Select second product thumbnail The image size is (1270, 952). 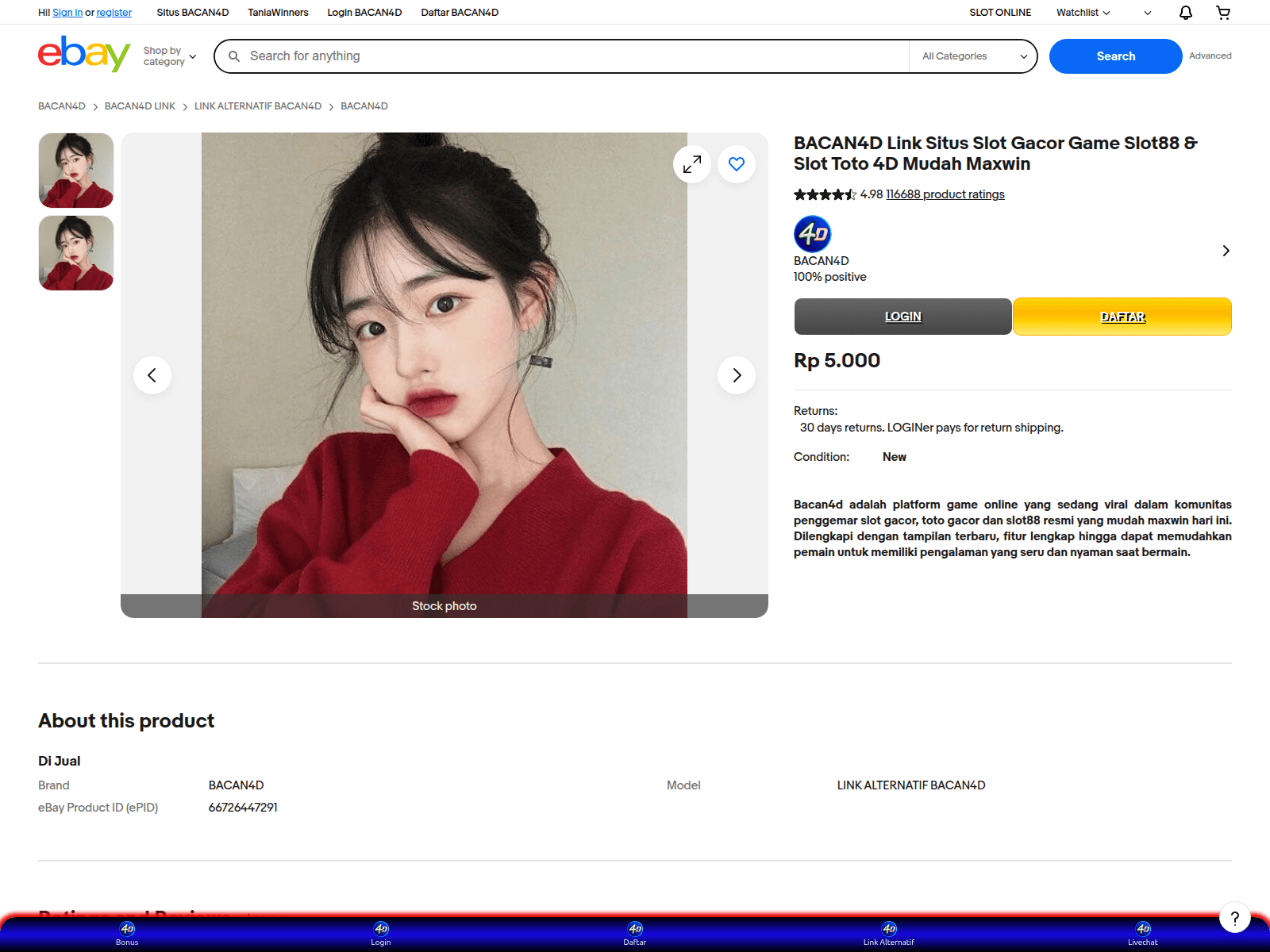[76, 253]
